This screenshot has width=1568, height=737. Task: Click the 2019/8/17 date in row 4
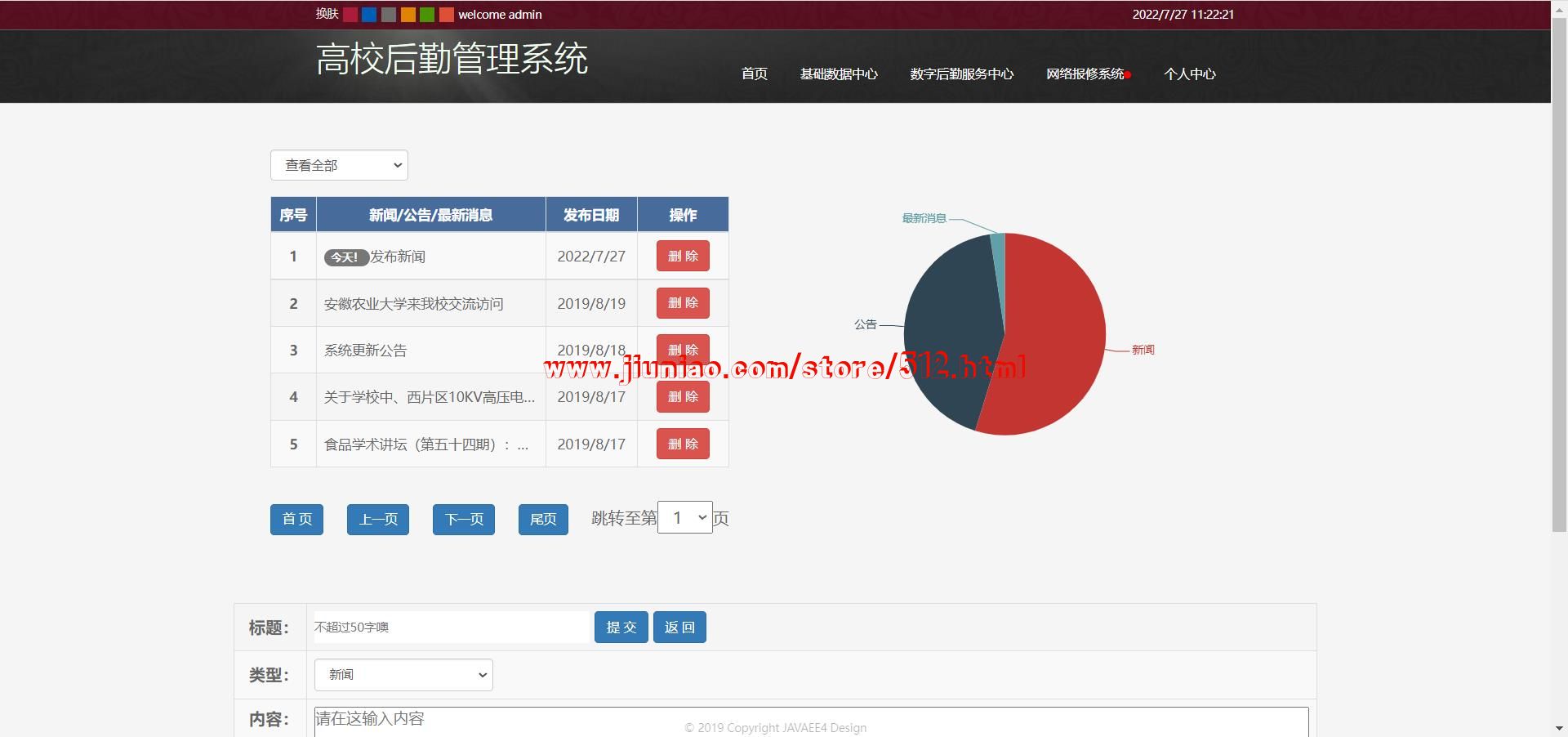tap(591, 397)
